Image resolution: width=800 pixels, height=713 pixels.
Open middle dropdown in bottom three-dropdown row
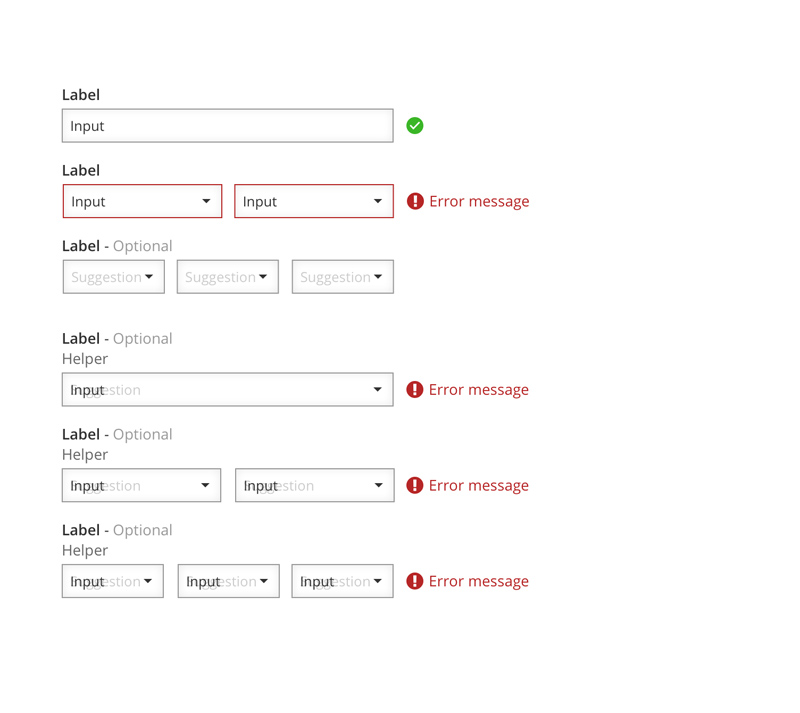[228, 581]
